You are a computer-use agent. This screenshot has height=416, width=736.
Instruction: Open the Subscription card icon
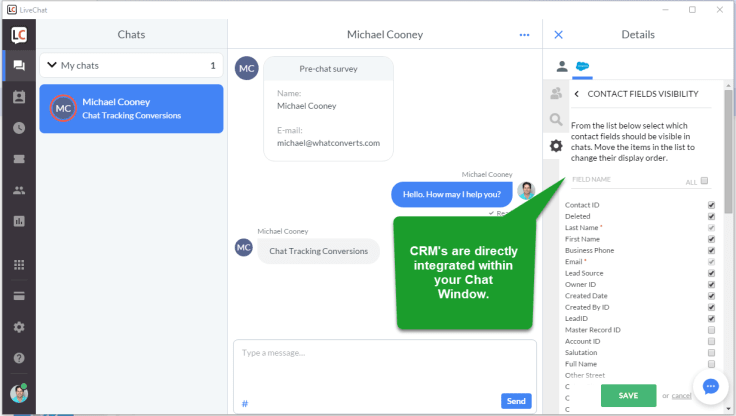pos(19,296)
